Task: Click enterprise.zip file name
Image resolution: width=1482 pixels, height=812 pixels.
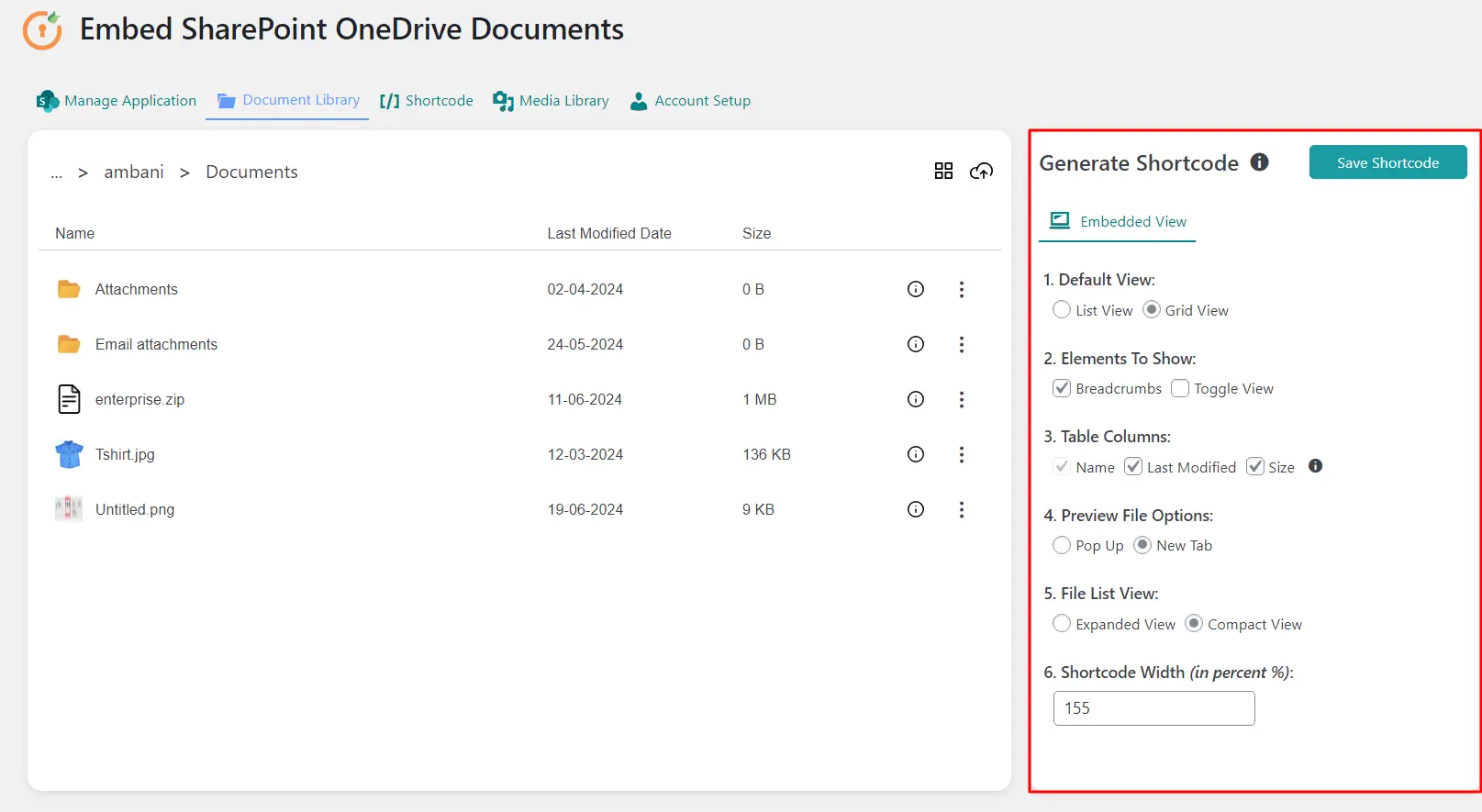Action: (139, 399)
